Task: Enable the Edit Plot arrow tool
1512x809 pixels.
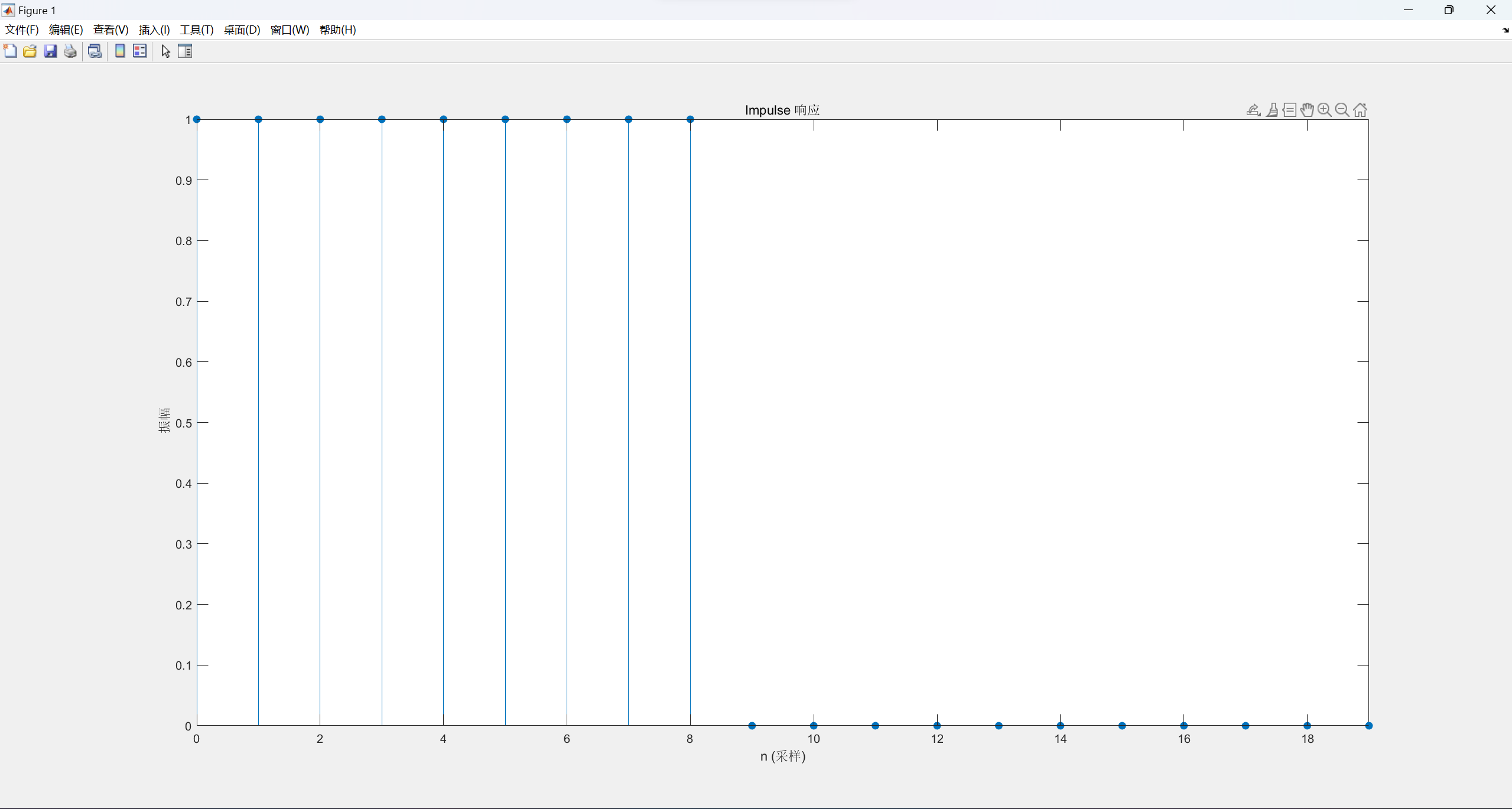Action: (x=165, y=51)
